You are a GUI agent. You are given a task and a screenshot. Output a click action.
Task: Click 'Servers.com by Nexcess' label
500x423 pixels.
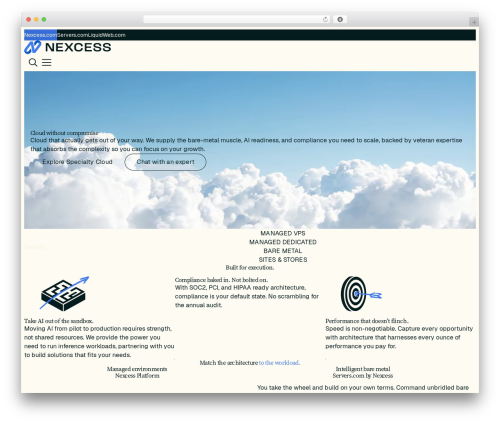coord(363,376)
